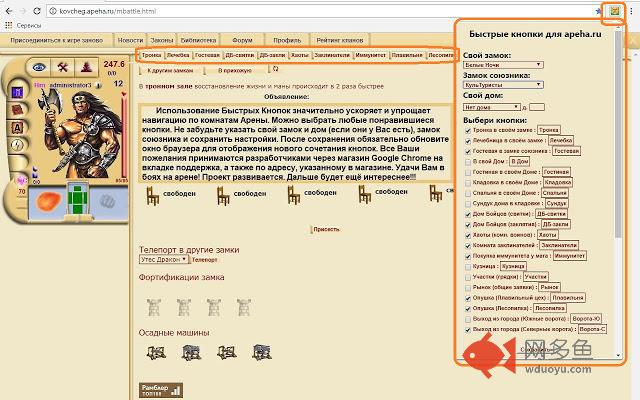Uncheck the Тронка в своём замке checkbox
640x400 pixels.
pyautogui.click(x=468, y=131)
